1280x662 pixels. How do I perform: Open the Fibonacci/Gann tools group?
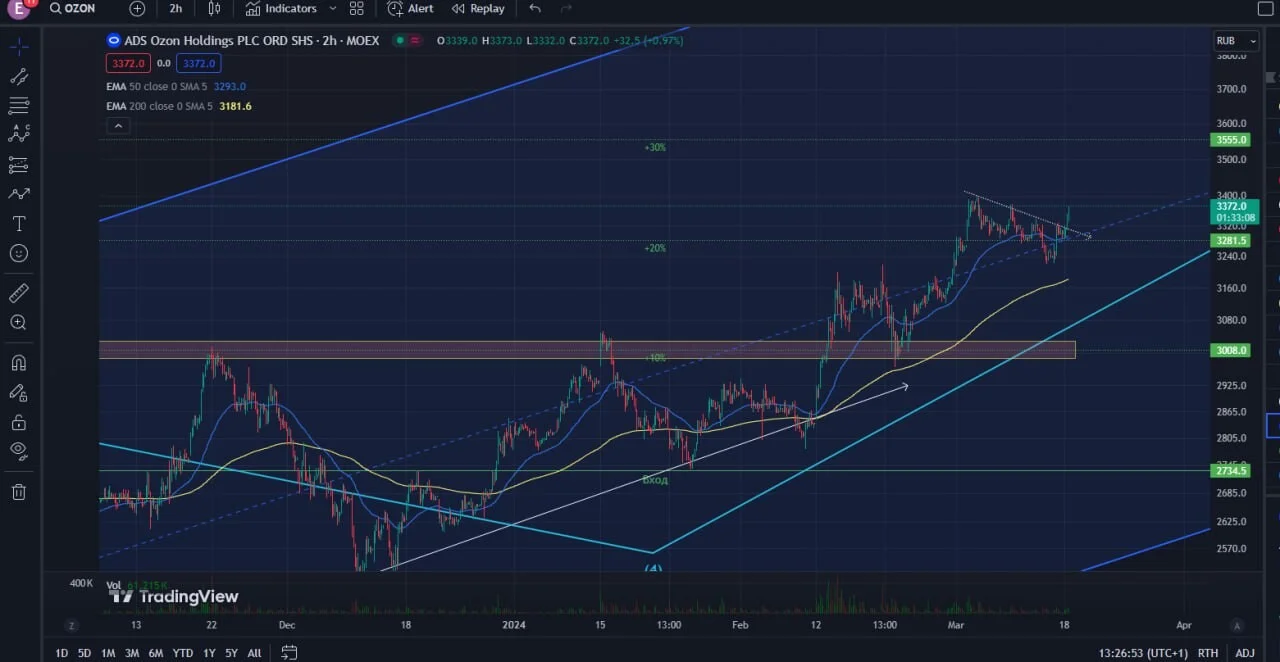[x=19, y=105]
